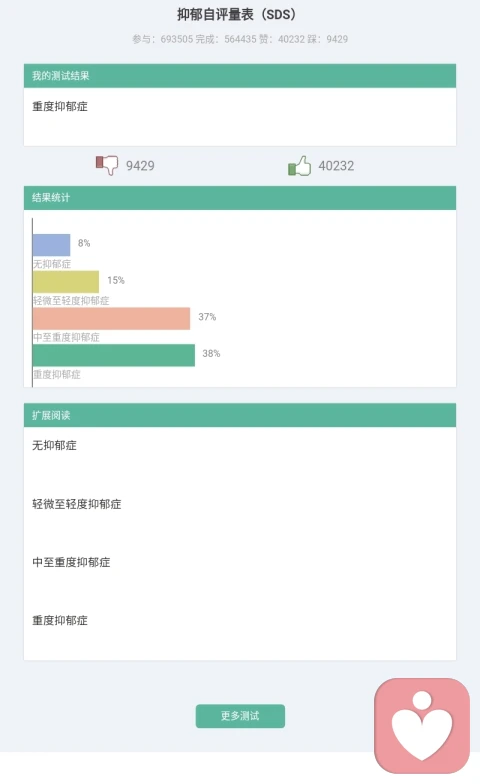
Task: Click the thumbs-down icon
Action: tap(107, 165)
